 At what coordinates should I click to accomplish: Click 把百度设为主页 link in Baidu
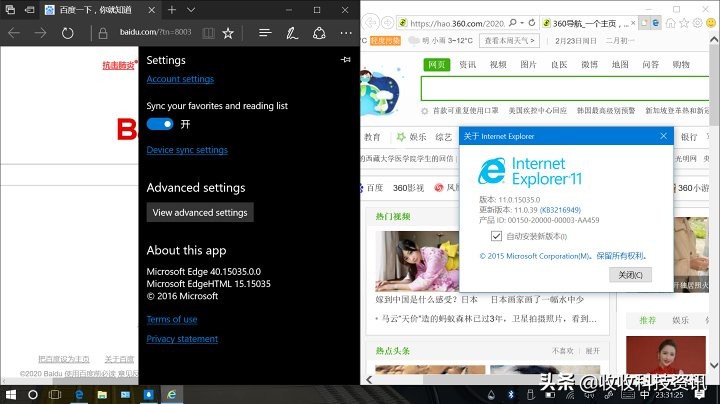click(x=63, y=359)
